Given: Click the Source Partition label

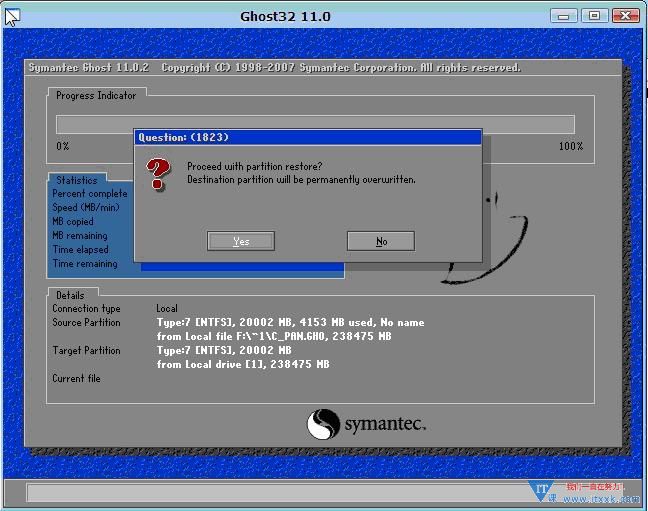Looking at the screenshot, I should point(86,322).
